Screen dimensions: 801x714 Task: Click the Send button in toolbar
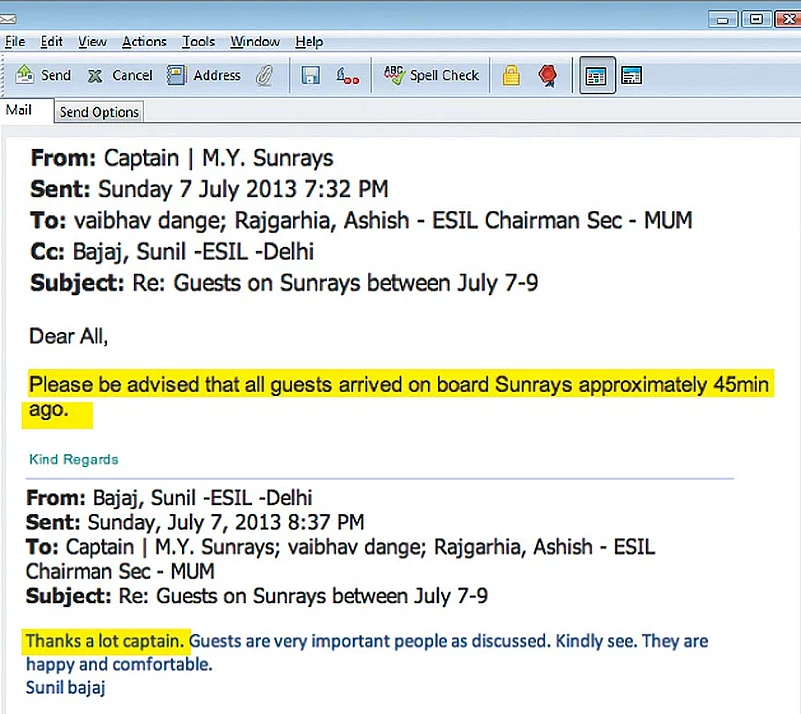(43, 75)
